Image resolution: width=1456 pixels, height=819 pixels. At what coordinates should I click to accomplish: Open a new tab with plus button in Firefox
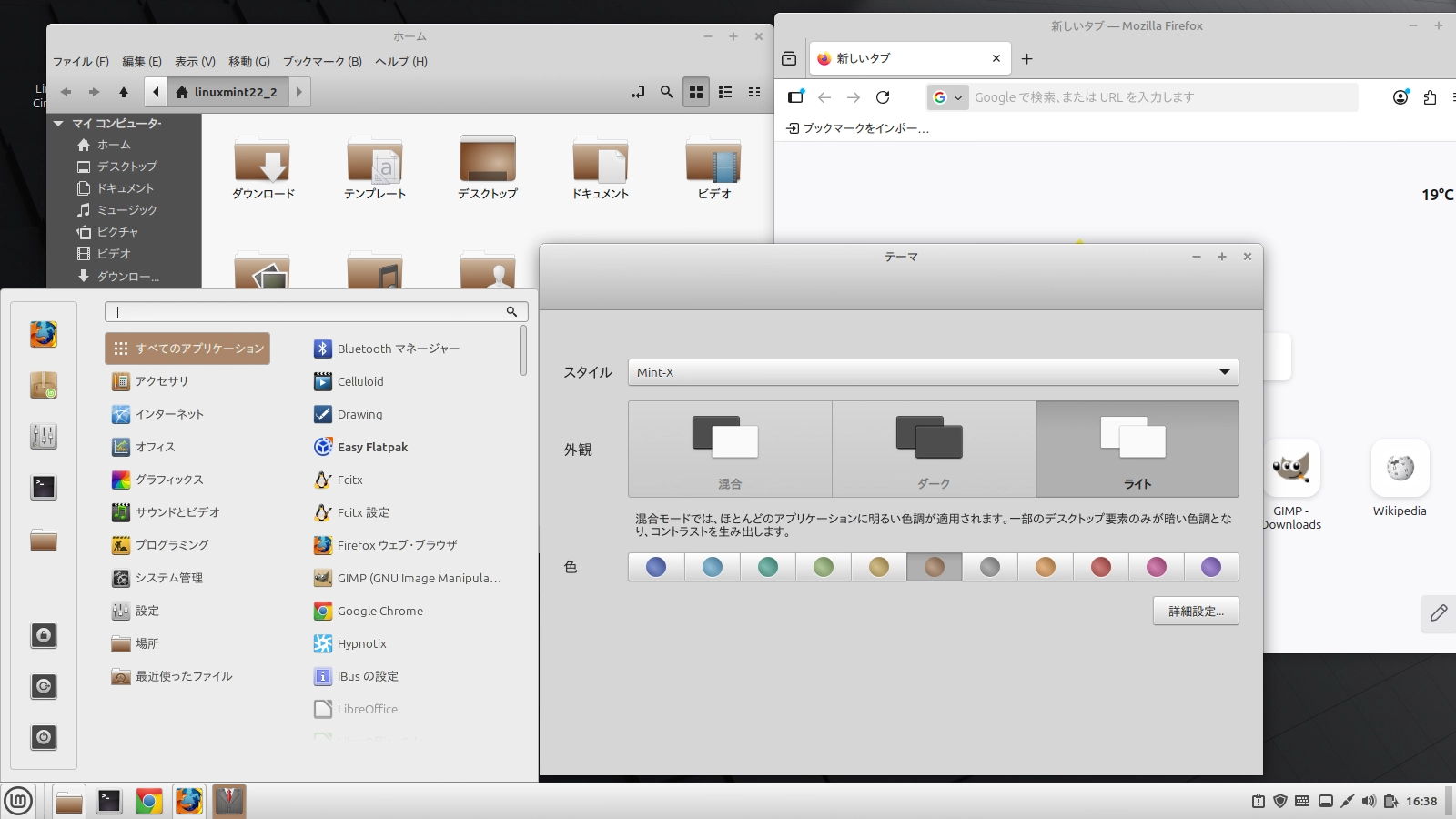pos(1026,58)
